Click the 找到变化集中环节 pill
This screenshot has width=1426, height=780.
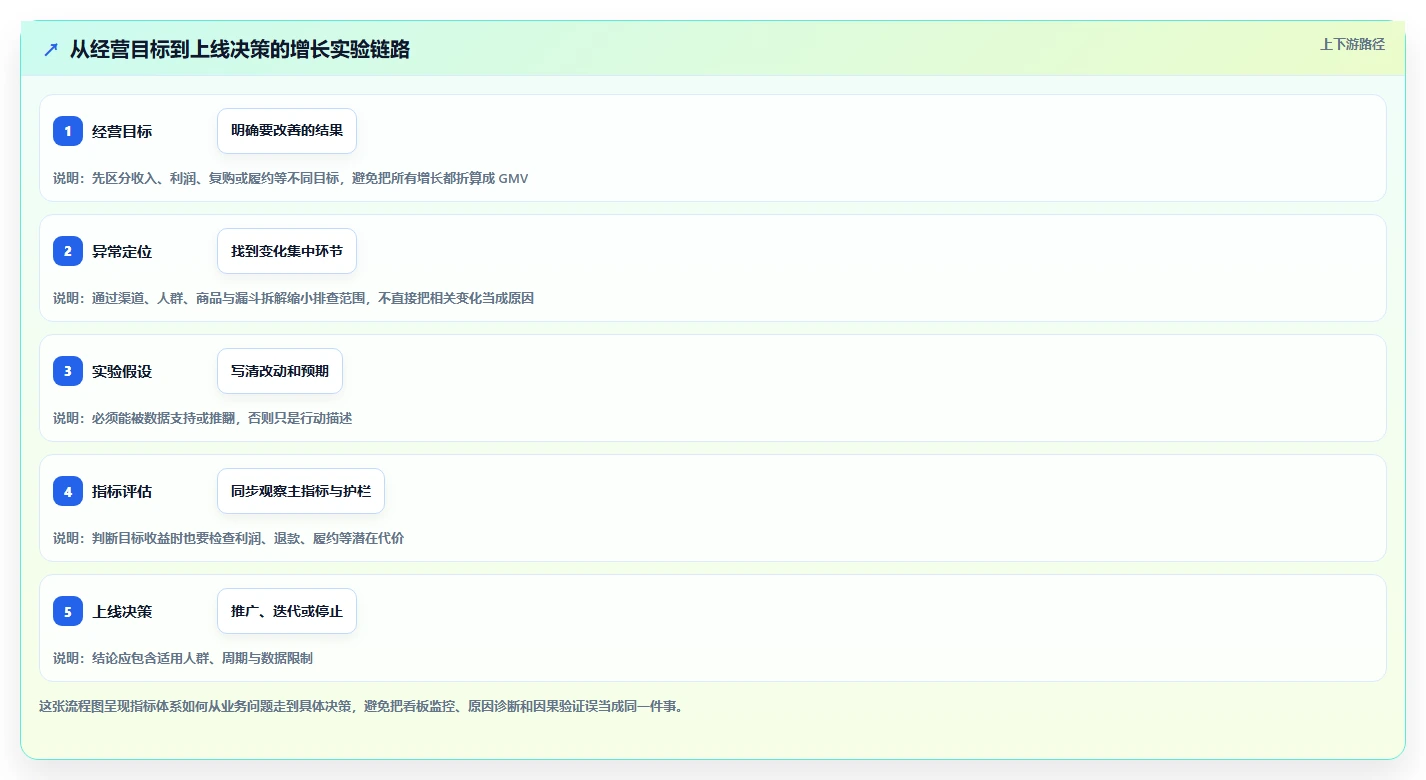287,251
